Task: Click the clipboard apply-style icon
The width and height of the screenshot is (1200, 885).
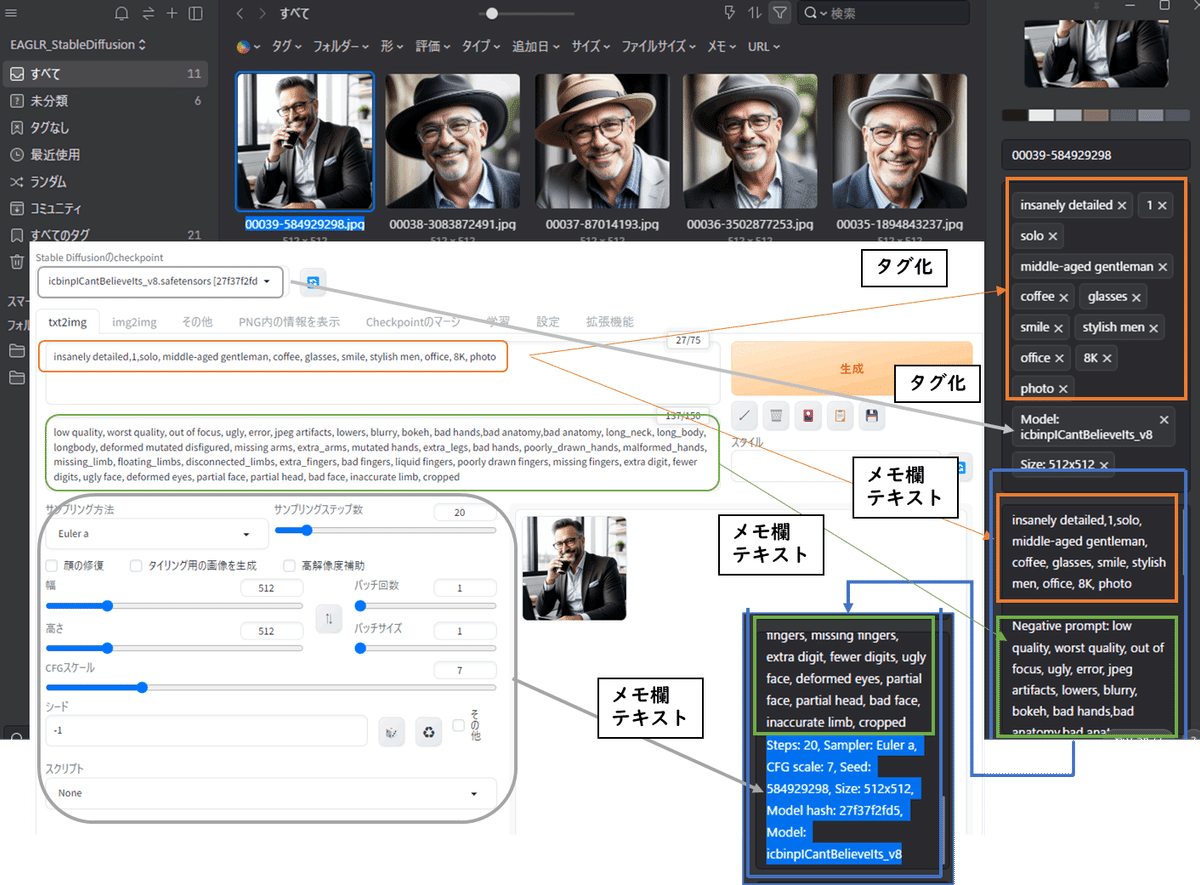Action: click(x=840, y=414)
